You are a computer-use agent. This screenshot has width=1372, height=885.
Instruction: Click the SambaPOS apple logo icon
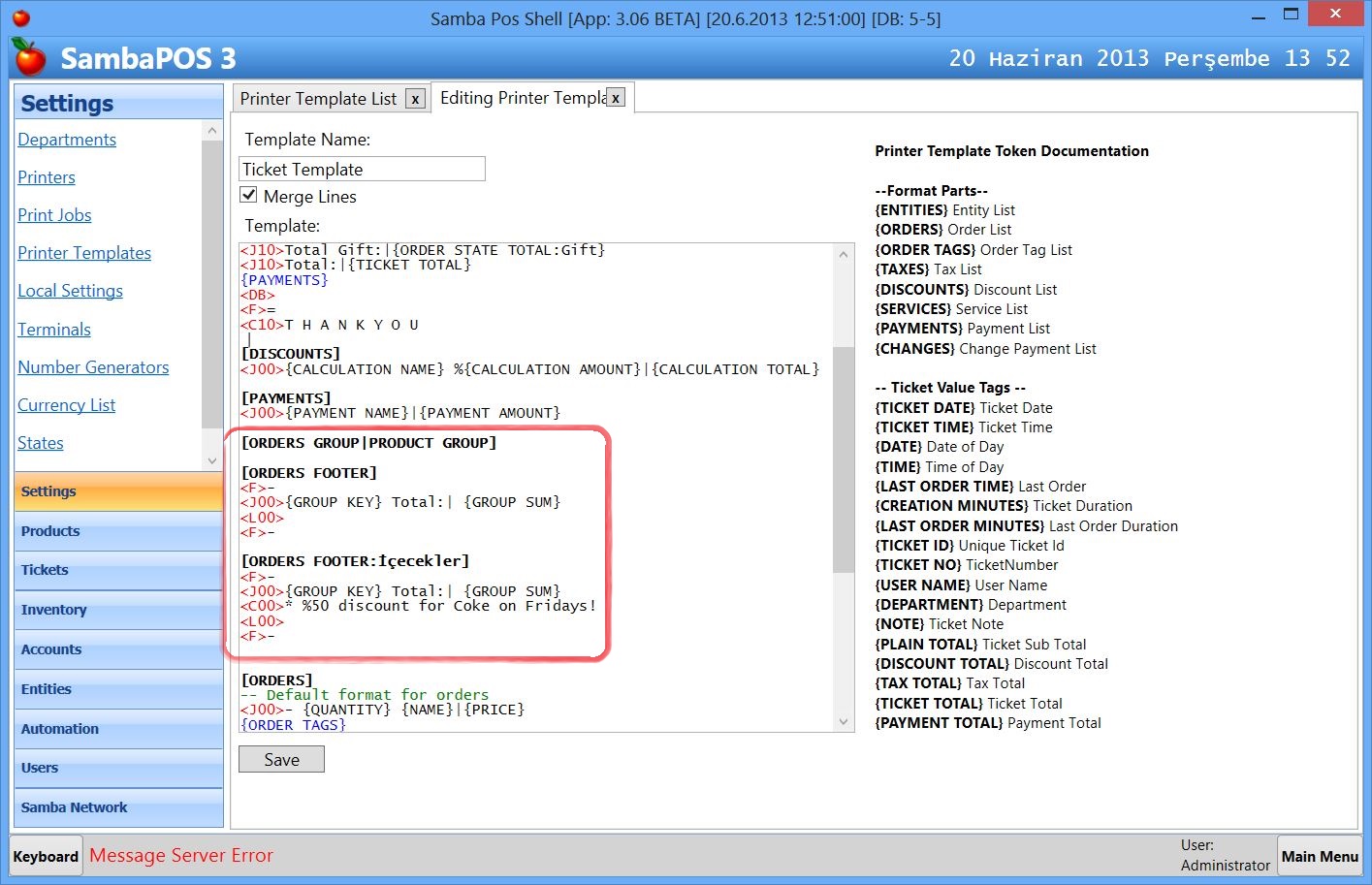(x=30, y=58)
